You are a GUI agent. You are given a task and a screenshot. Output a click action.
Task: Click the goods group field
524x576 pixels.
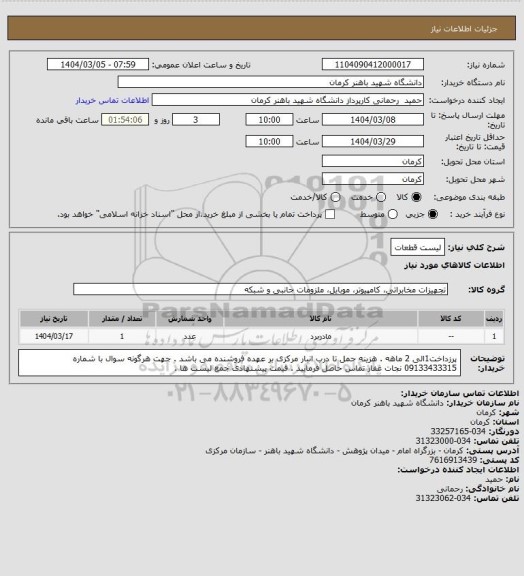[261, 289]
